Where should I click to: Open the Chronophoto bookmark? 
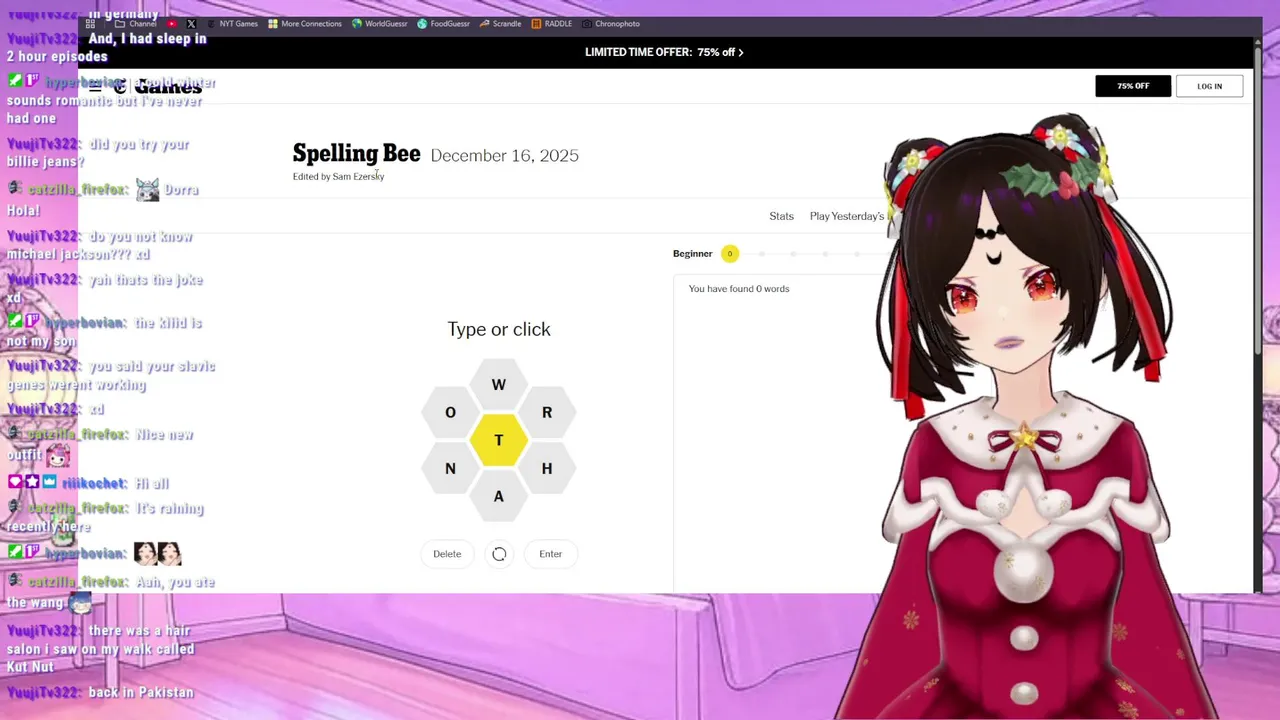pos(610,23)
